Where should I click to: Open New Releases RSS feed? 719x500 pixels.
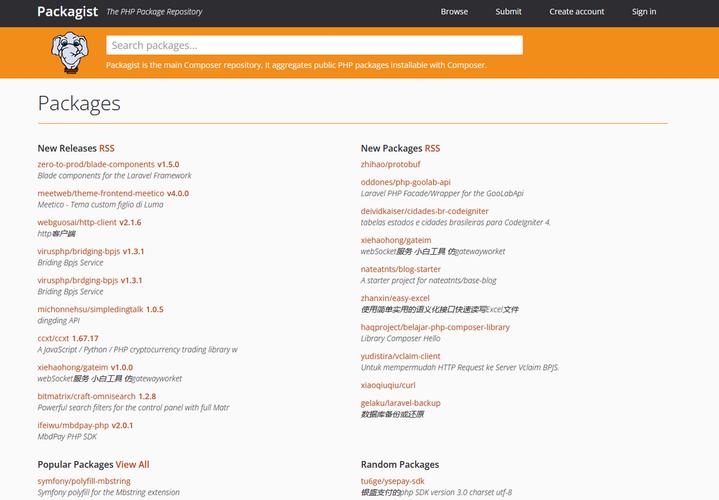(107, 148)
